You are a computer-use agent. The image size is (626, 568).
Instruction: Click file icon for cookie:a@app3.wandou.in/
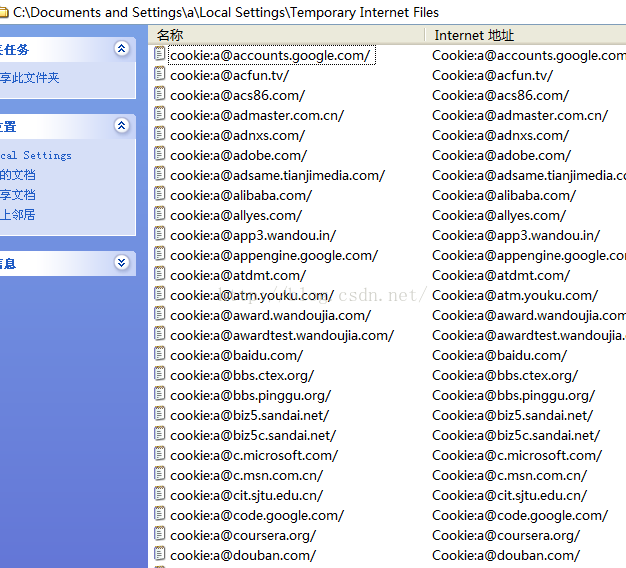point(160,234)
